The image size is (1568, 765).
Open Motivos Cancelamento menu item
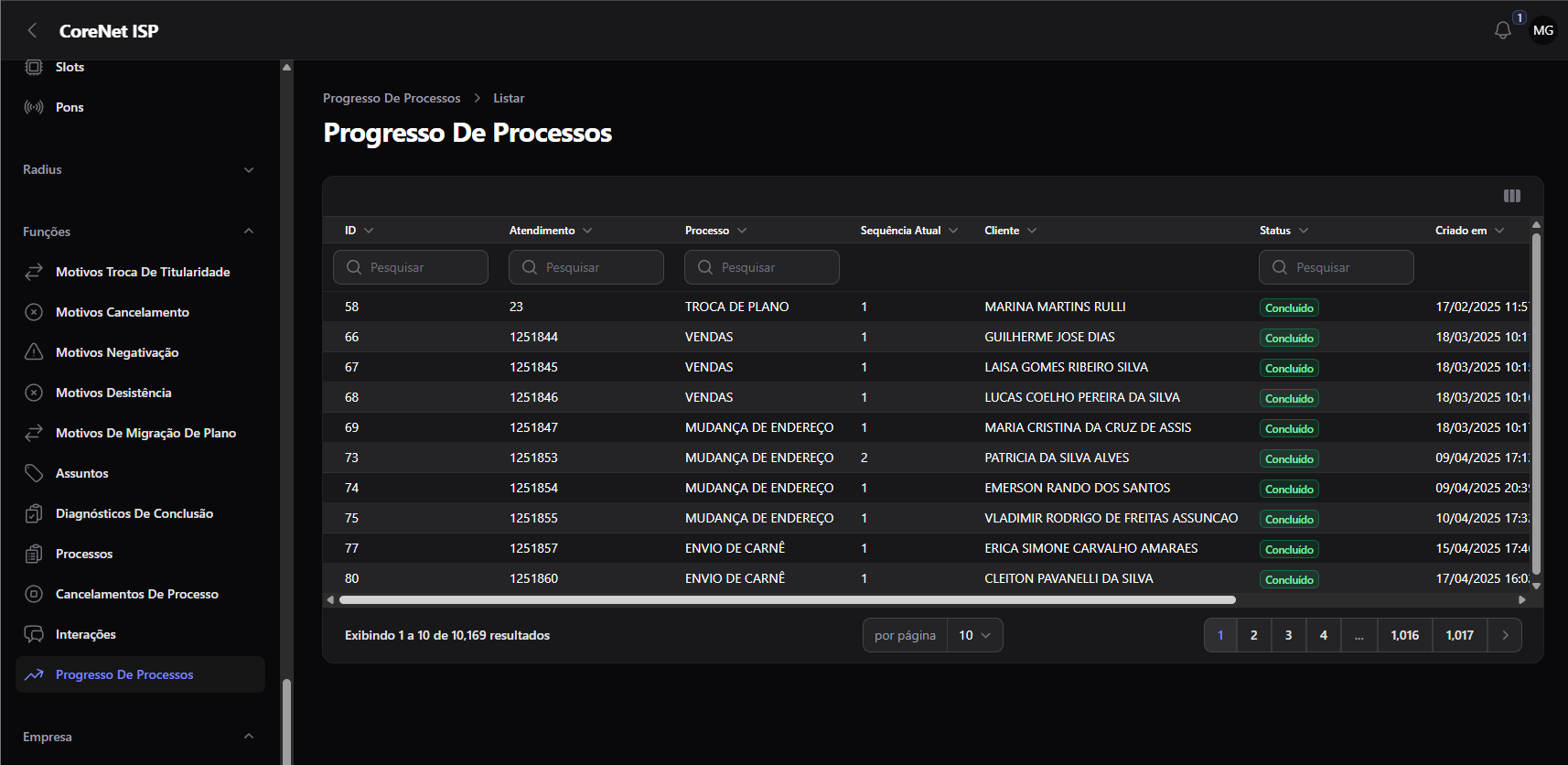pyautogui.click(x=140, y=312)
